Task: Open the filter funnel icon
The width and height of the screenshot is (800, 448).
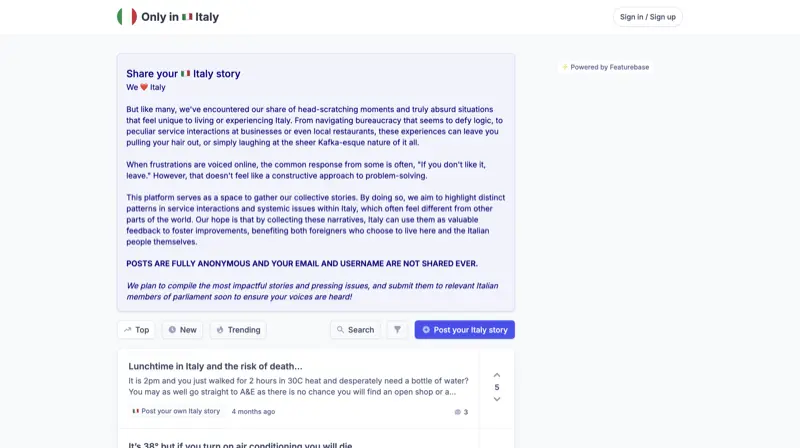Action: [397, 330]
